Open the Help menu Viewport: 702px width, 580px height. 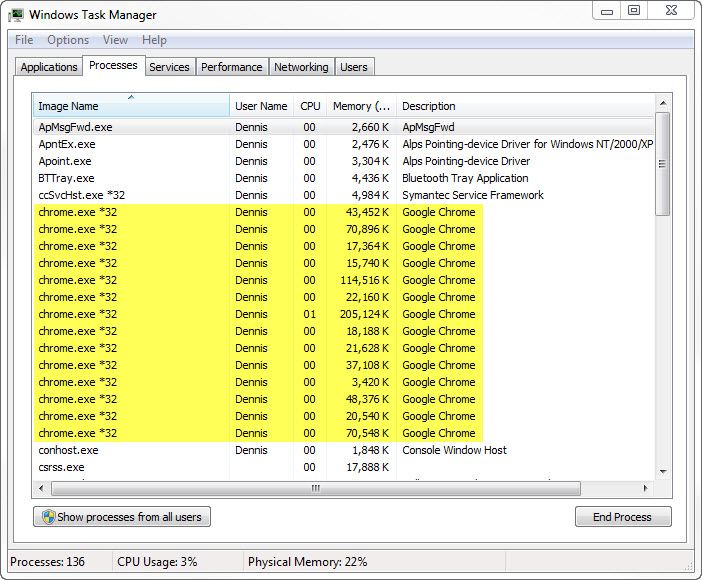(x=154, y=40)
